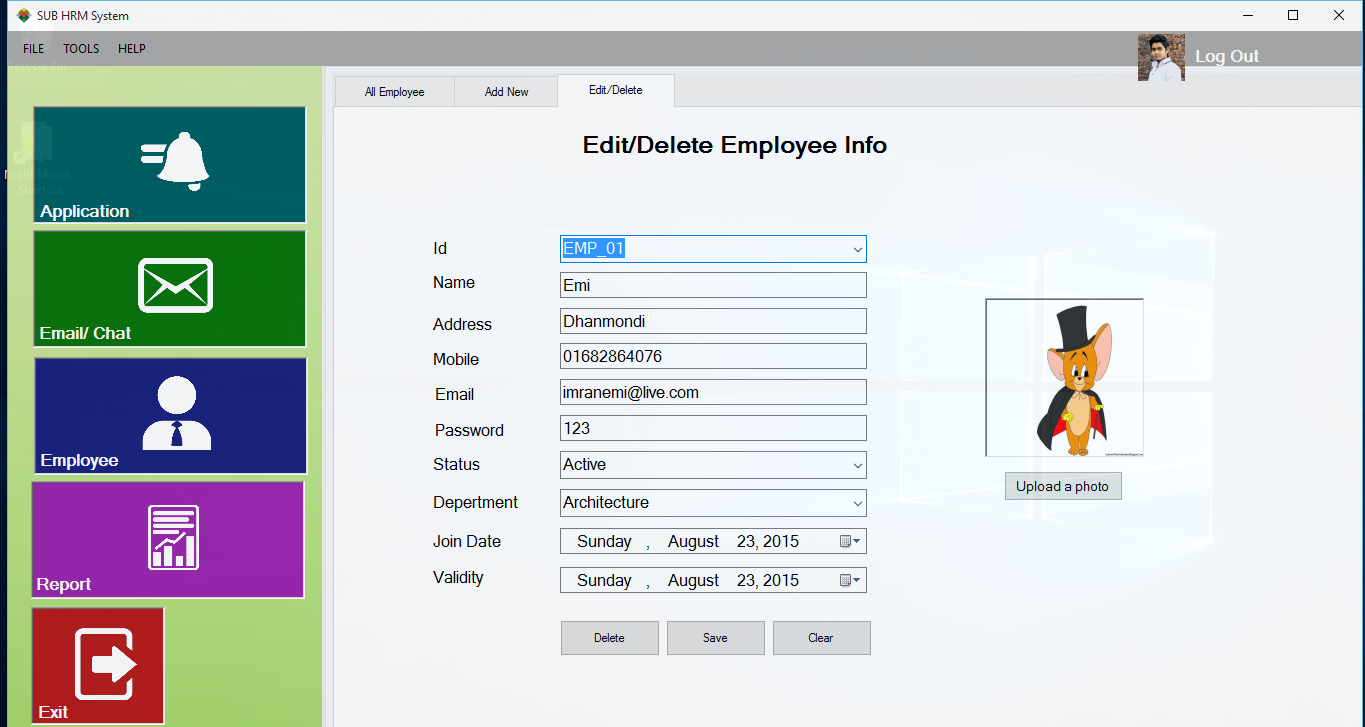Click the user profile picture beside Log Out
1365x727 pixels.
[x=1161, y=57]
